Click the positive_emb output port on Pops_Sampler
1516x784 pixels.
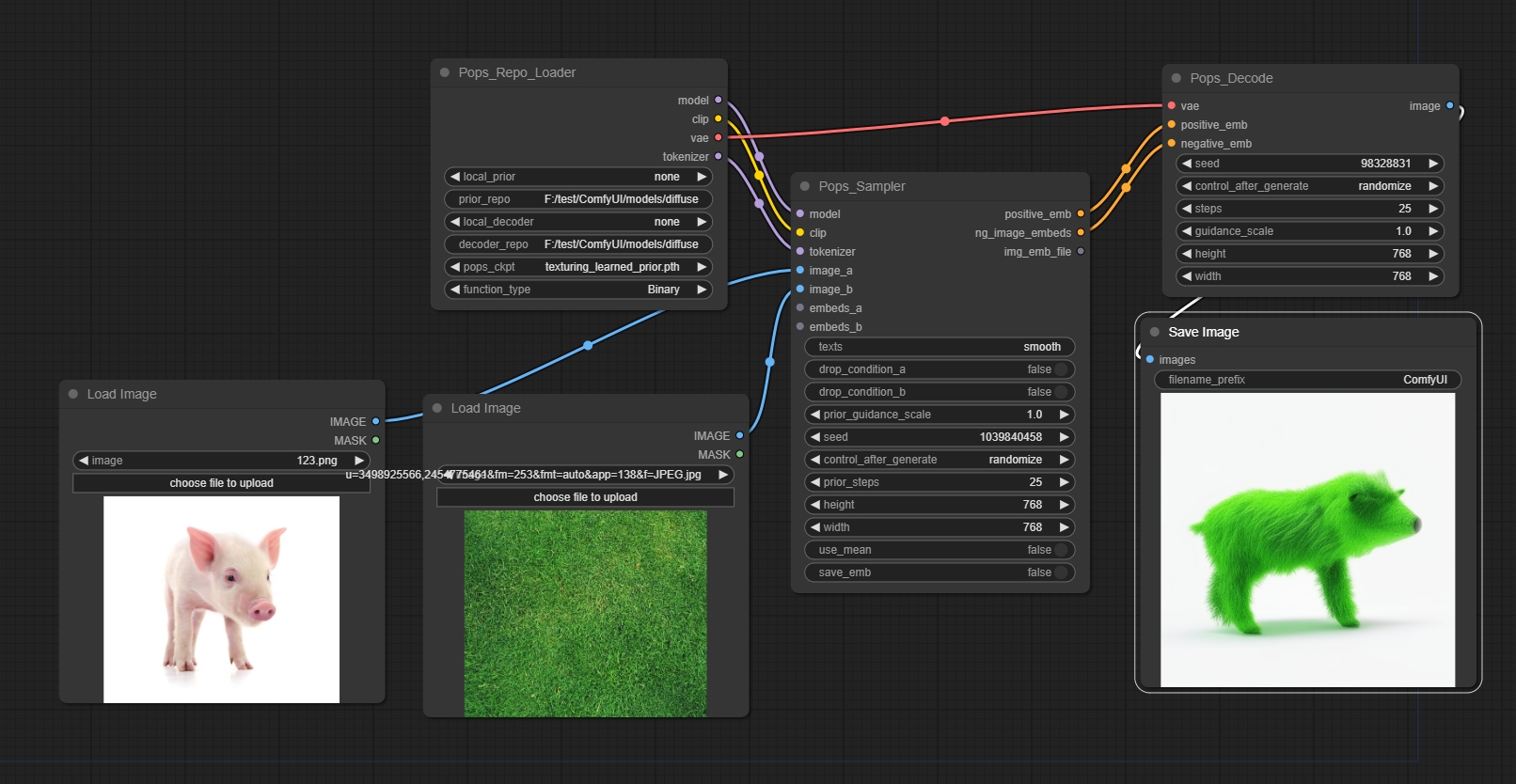pyautogui.click(x=1081, y=213)
